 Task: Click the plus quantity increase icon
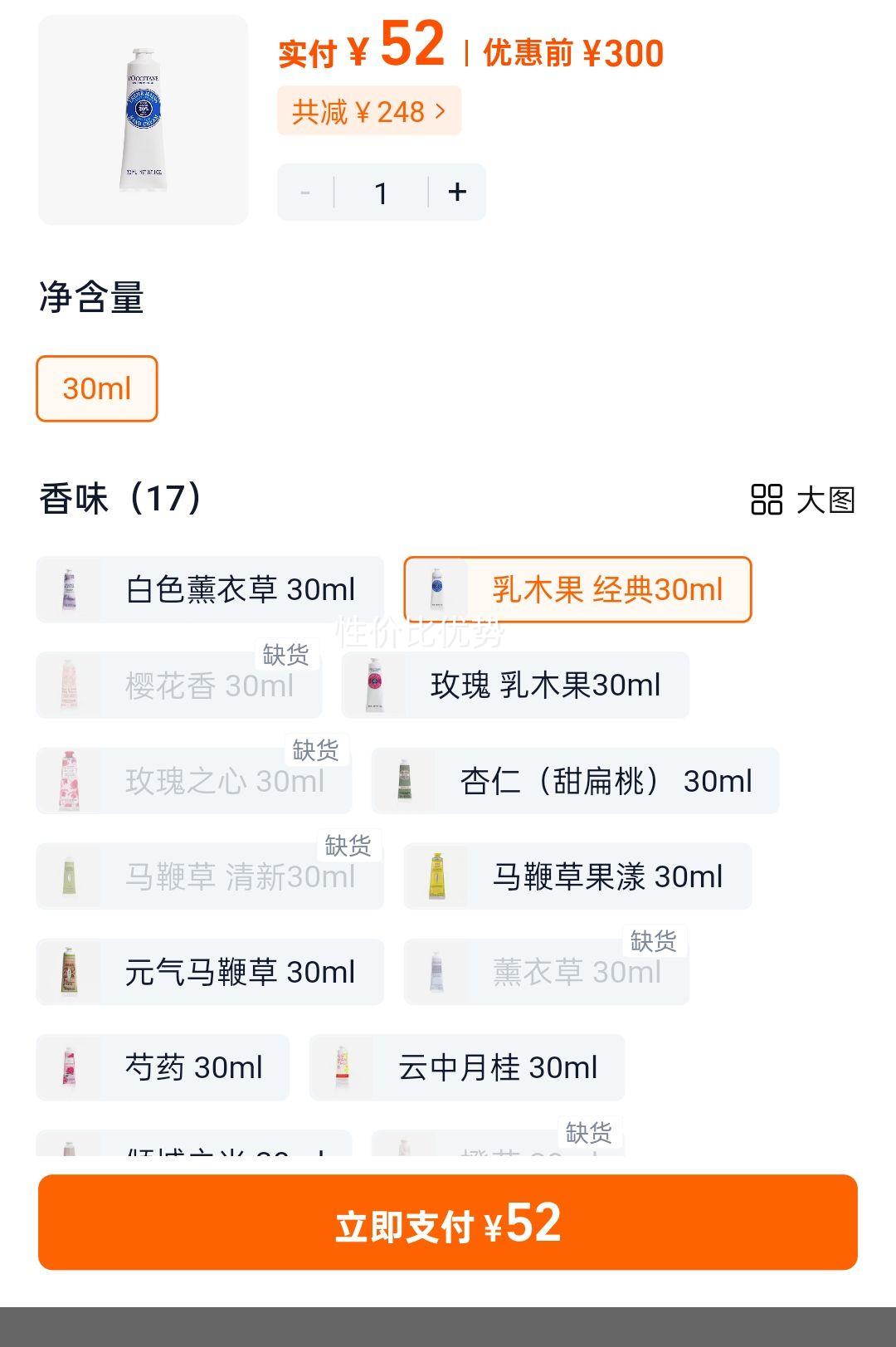[456, 193]
